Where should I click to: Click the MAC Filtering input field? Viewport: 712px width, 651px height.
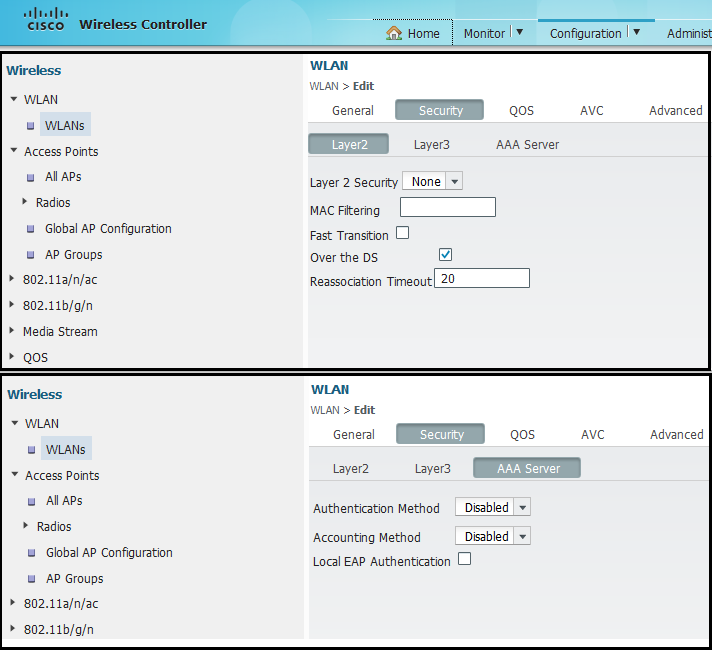447,207
